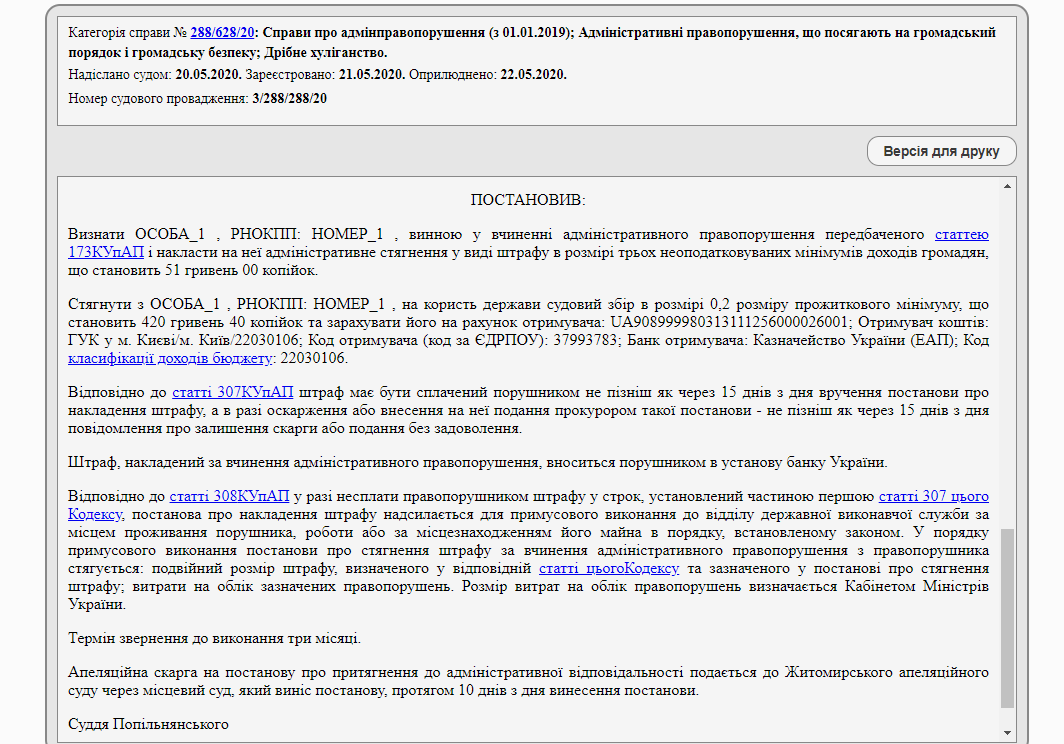Click the 'ПОСТАНОВИВ:' heading
Viewport: 1064px width, 744px height.
click(x=528, y=200)
